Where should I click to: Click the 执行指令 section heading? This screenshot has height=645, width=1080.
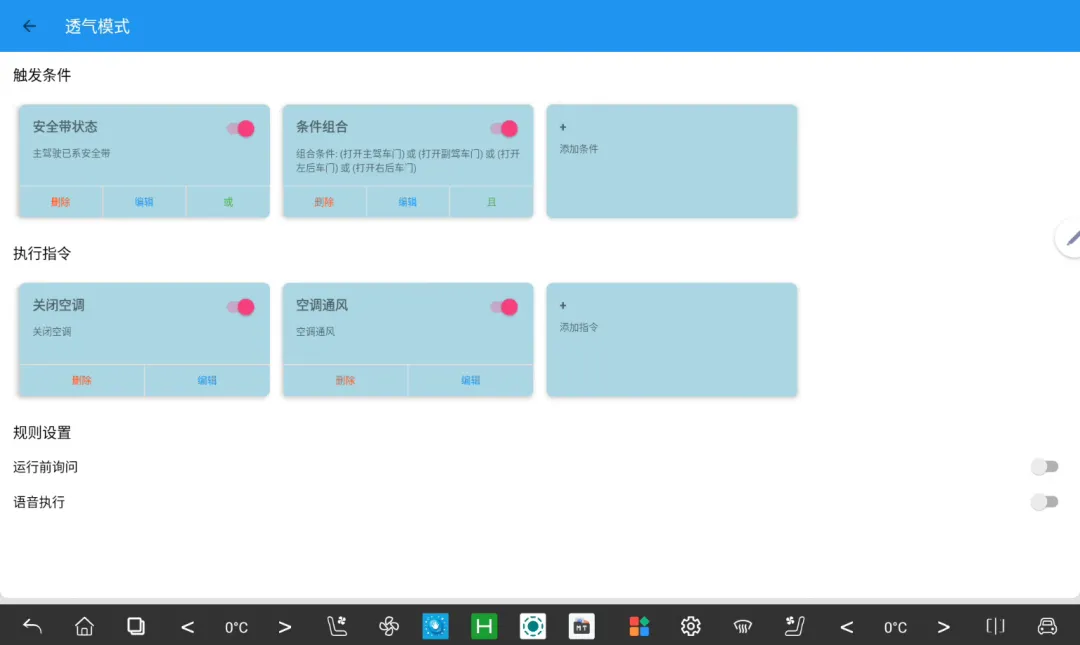42,254
